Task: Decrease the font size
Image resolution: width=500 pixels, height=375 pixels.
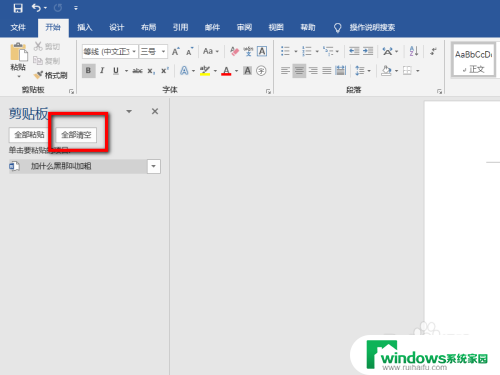Action: [x=190, y=51]
